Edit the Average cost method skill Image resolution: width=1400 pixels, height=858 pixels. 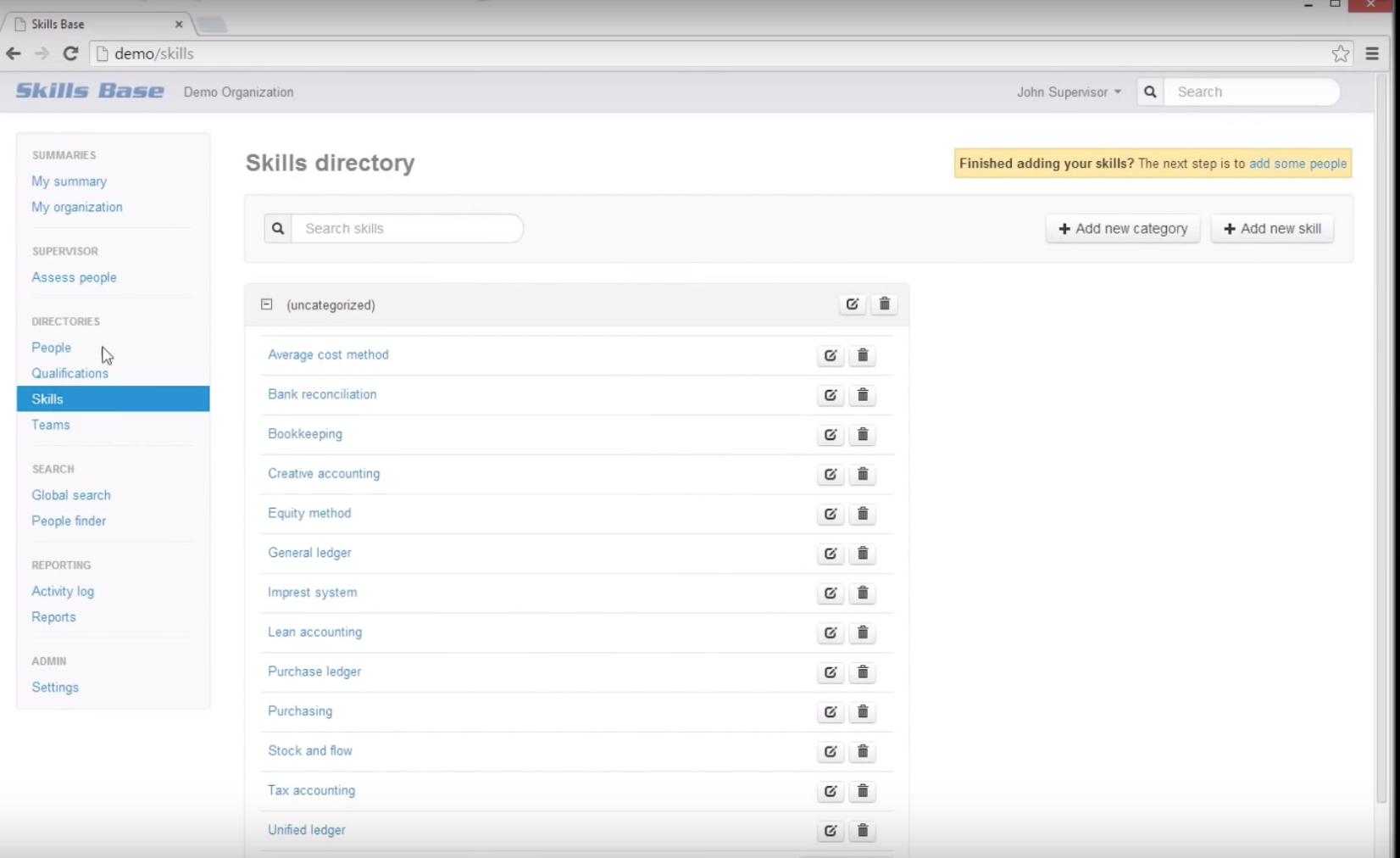[831, 355]
